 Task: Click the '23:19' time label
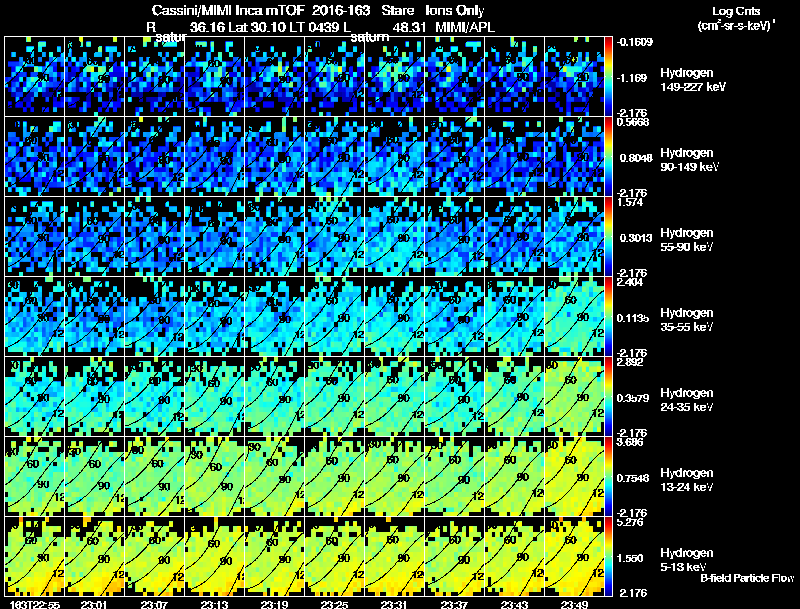coord(274,604)
